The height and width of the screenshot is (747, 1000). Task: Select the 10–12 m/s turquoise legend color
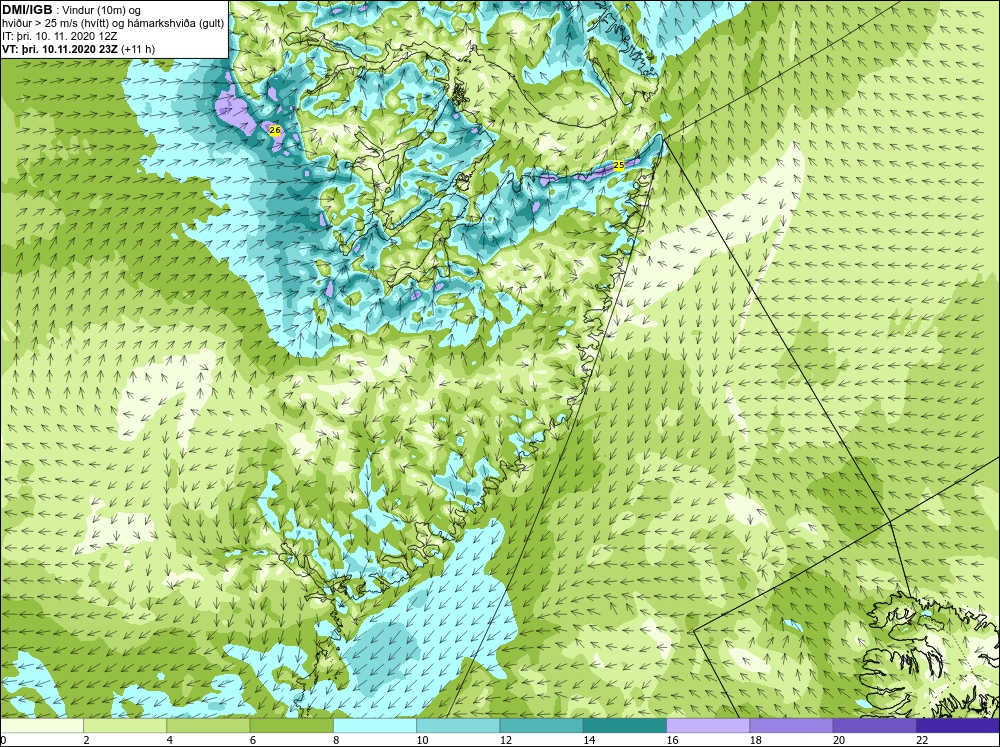[x=458, y=726]
